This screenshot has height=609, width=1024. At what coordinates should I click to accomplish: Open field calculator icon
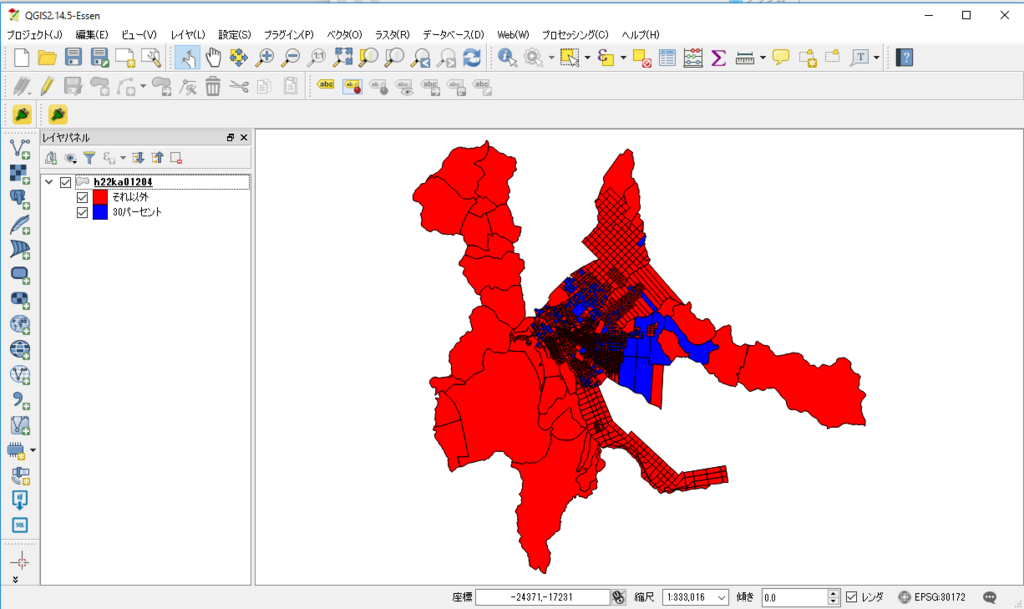point(692,57)
